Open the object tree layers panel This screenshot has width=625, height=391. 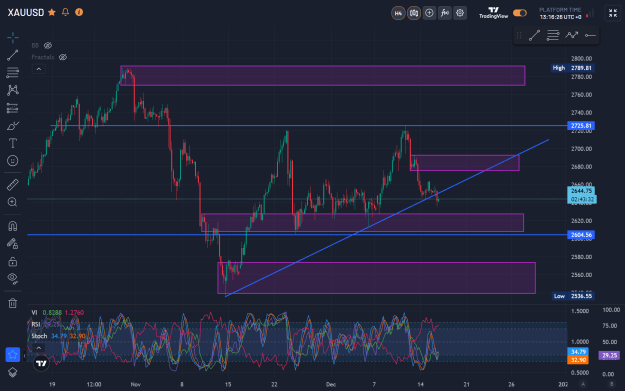[x=12, y=372]
